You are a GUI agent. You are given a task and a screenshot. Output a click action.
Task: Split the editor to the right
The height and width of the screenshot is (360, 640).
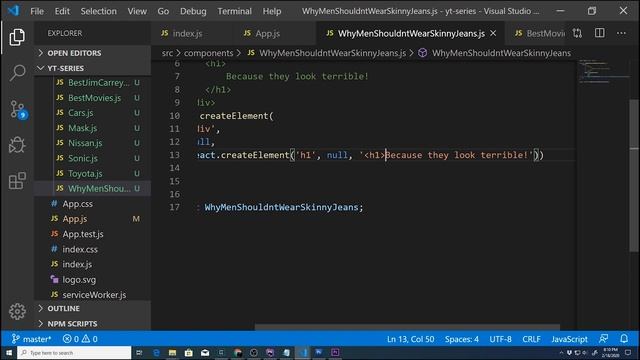(x=599, y=33)
